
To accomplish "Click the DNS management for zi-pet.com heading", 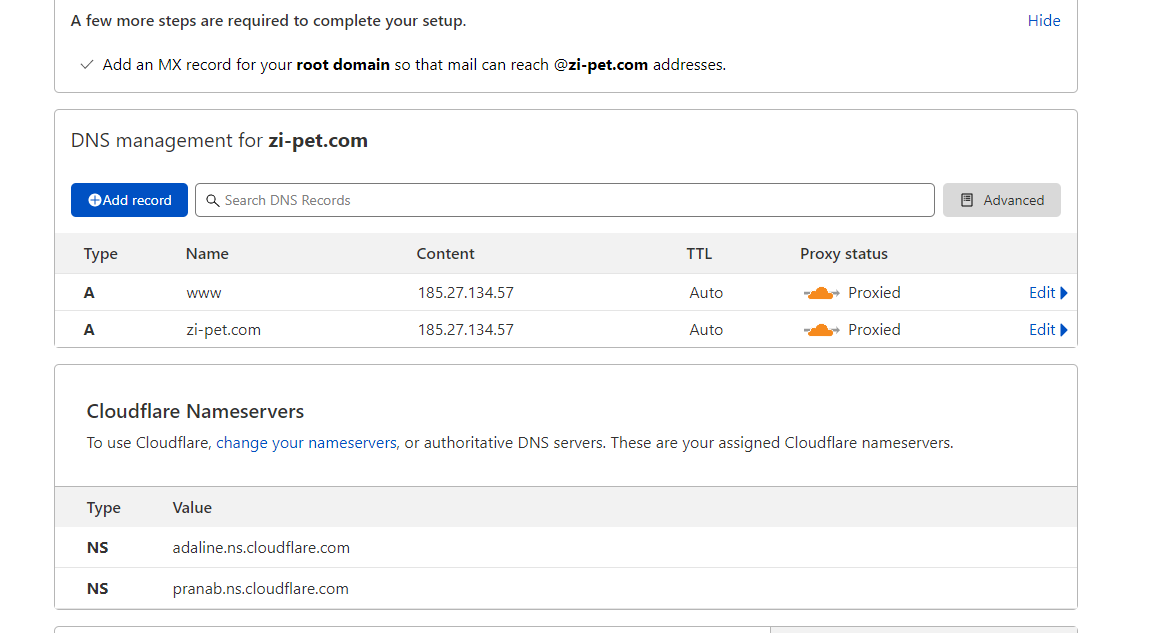I will (219, 140).
